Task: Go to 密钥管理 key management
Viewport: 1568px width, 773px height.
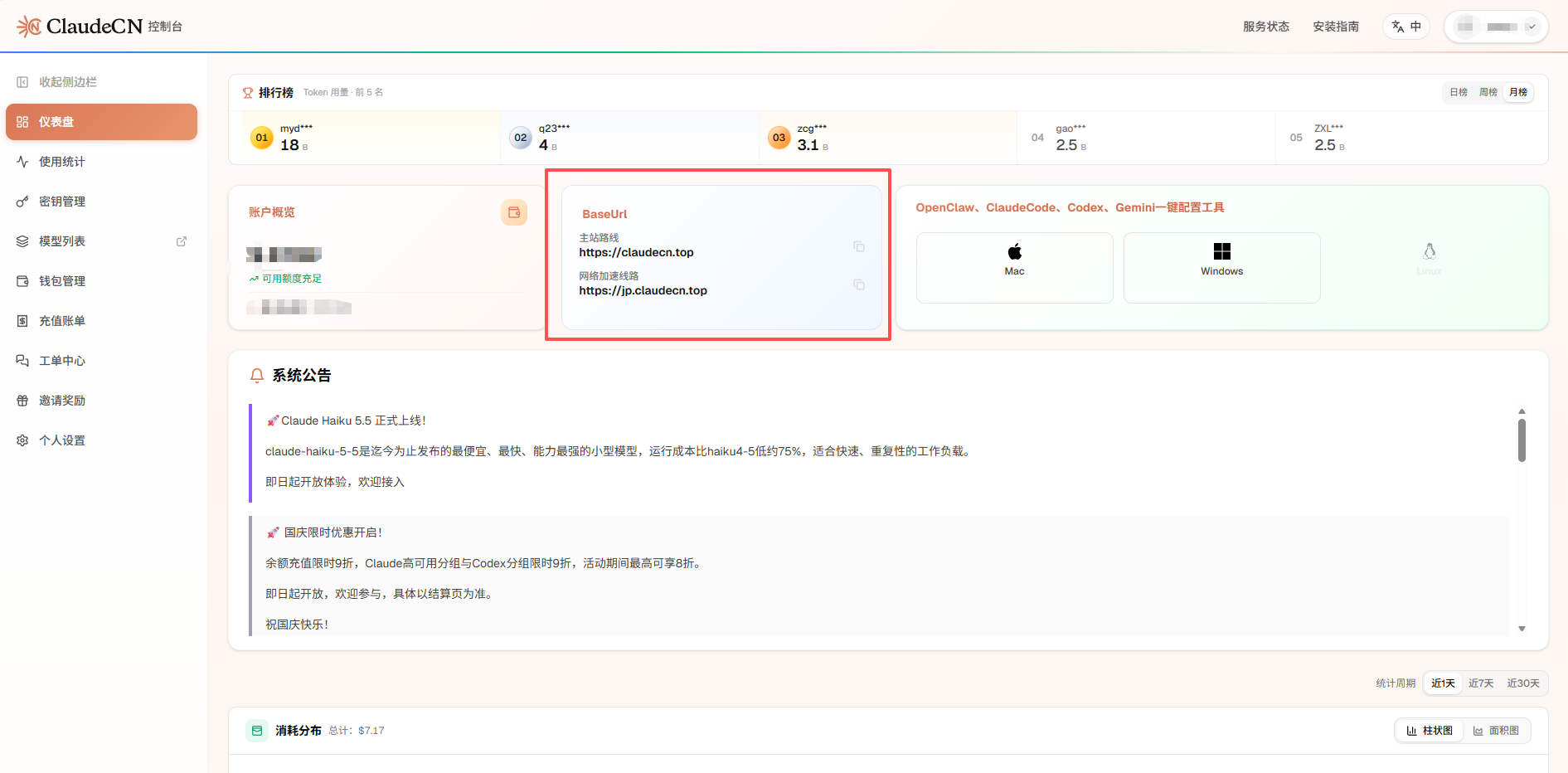Action: [x=101, y=202]
